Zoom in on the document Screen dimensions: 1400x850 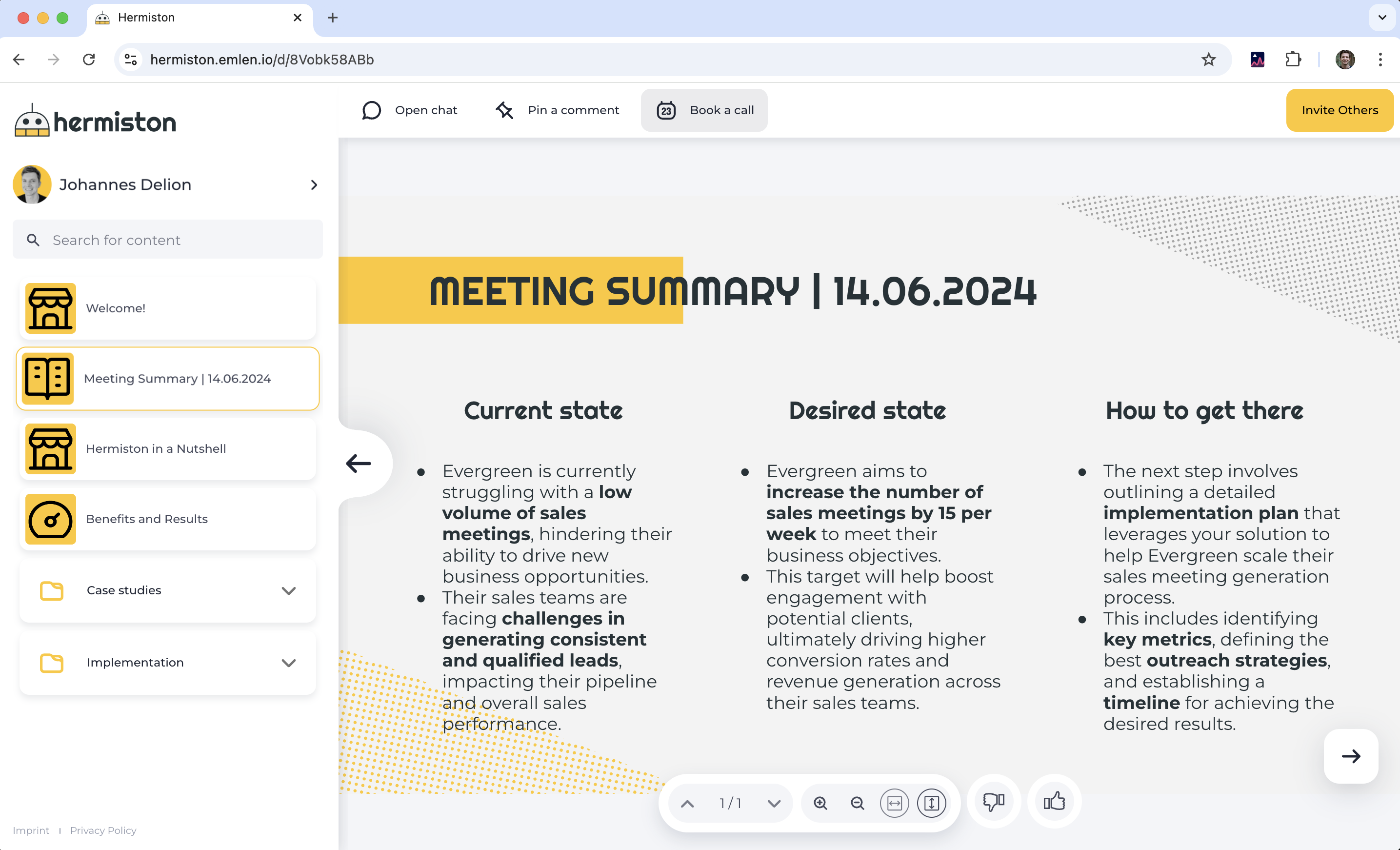tap(820, 803)
